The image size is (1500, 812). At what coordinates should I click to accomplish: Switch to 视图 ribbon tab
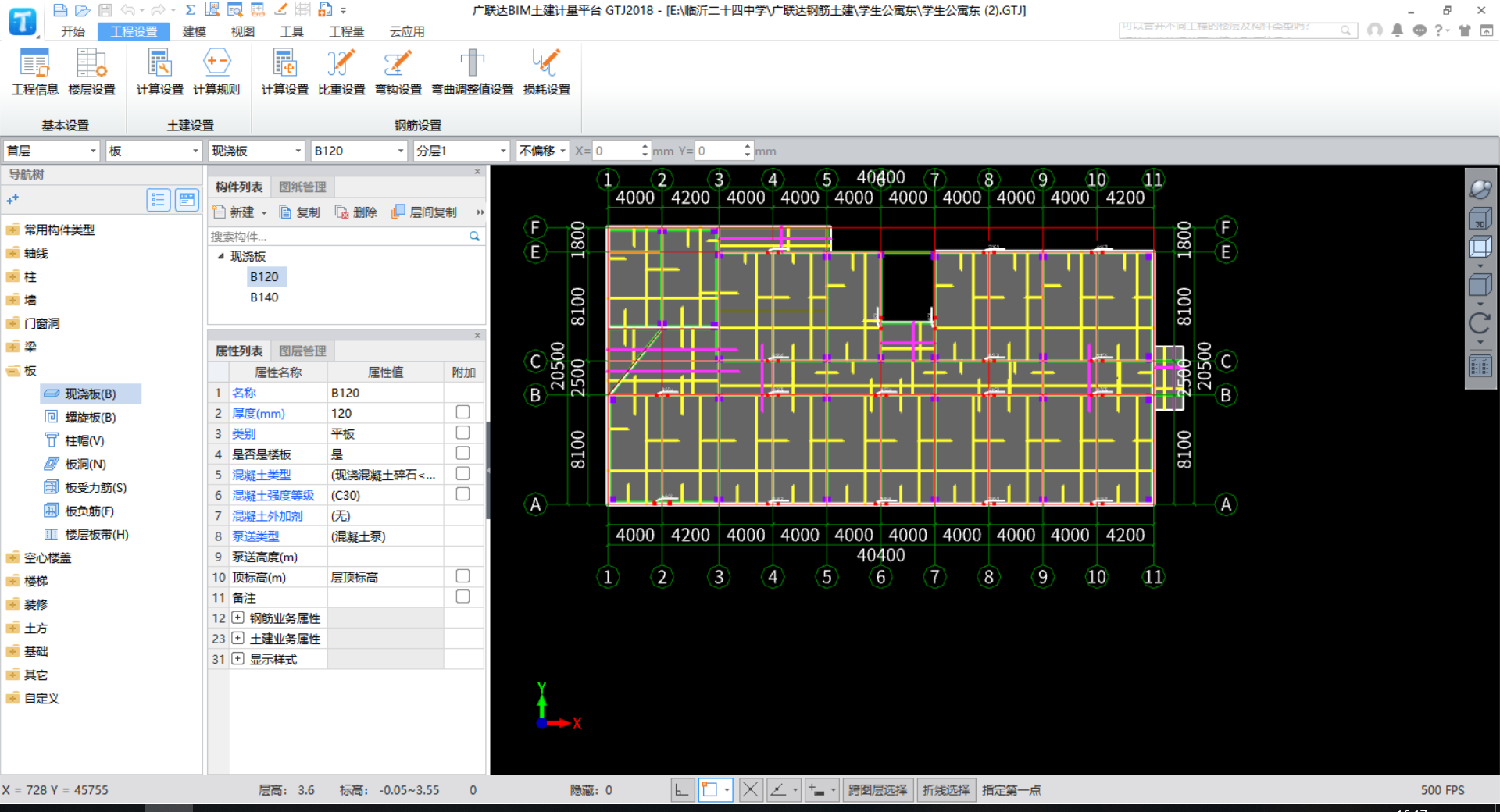tap(243, 31)
